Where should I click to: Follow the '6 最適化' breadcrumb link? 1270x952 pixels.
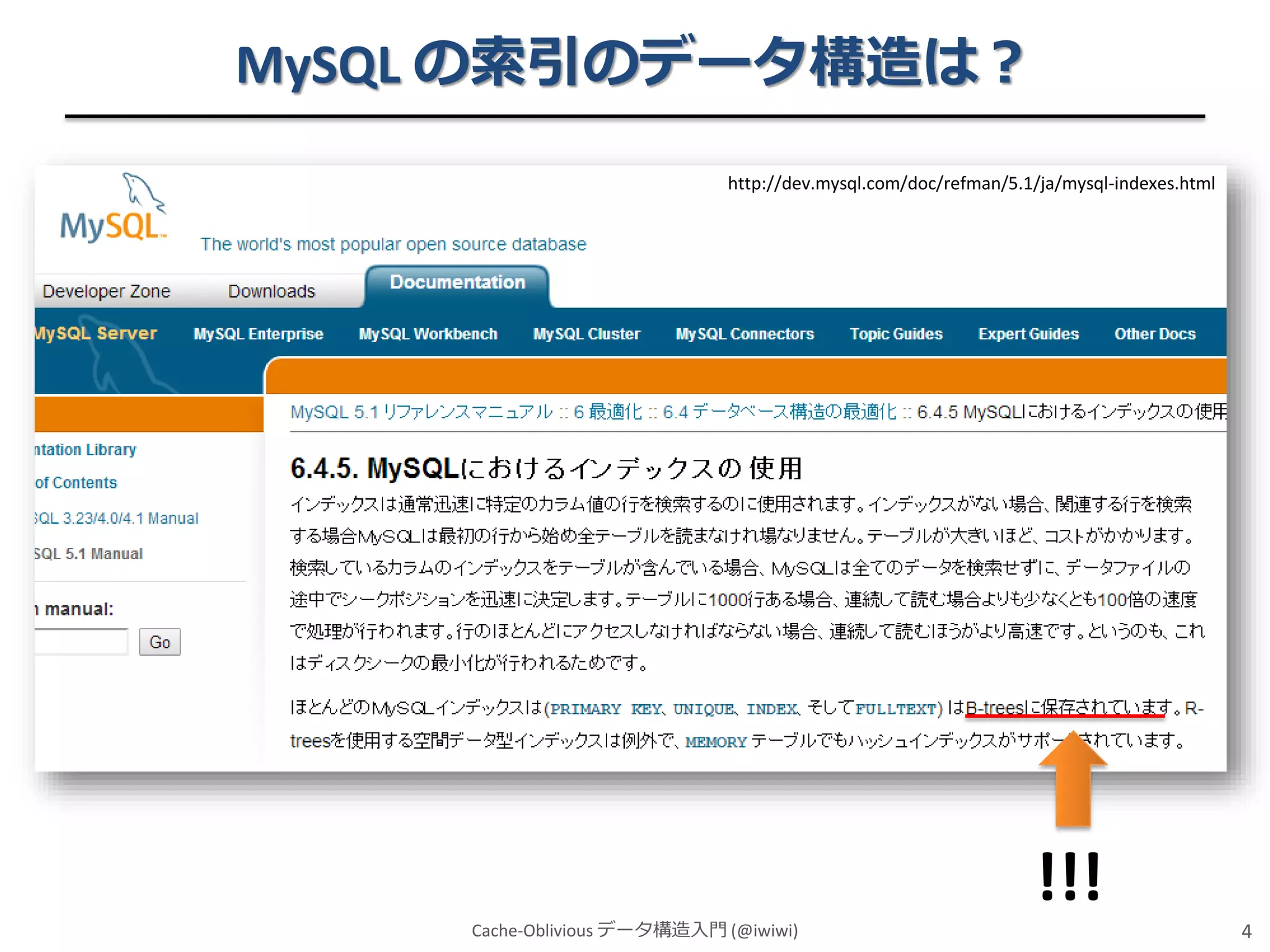[x=608, y=412]
